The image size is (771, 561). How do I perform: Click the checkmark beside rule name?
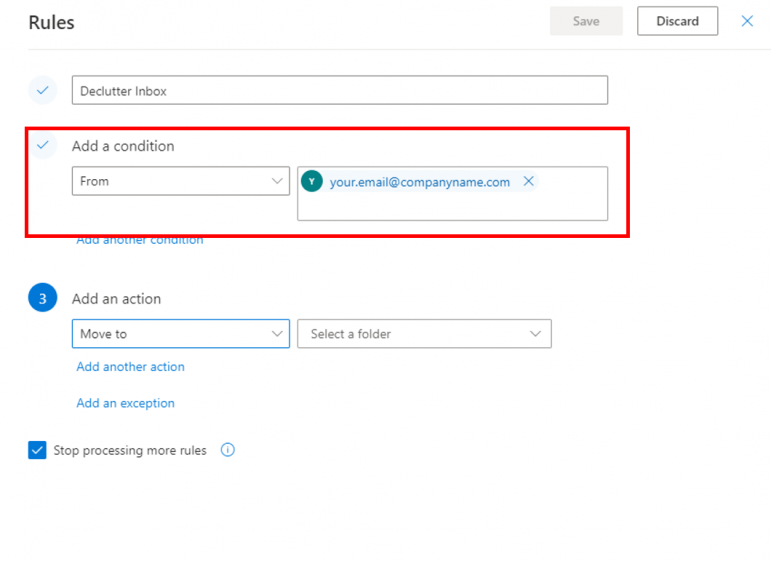coord(42,90)
